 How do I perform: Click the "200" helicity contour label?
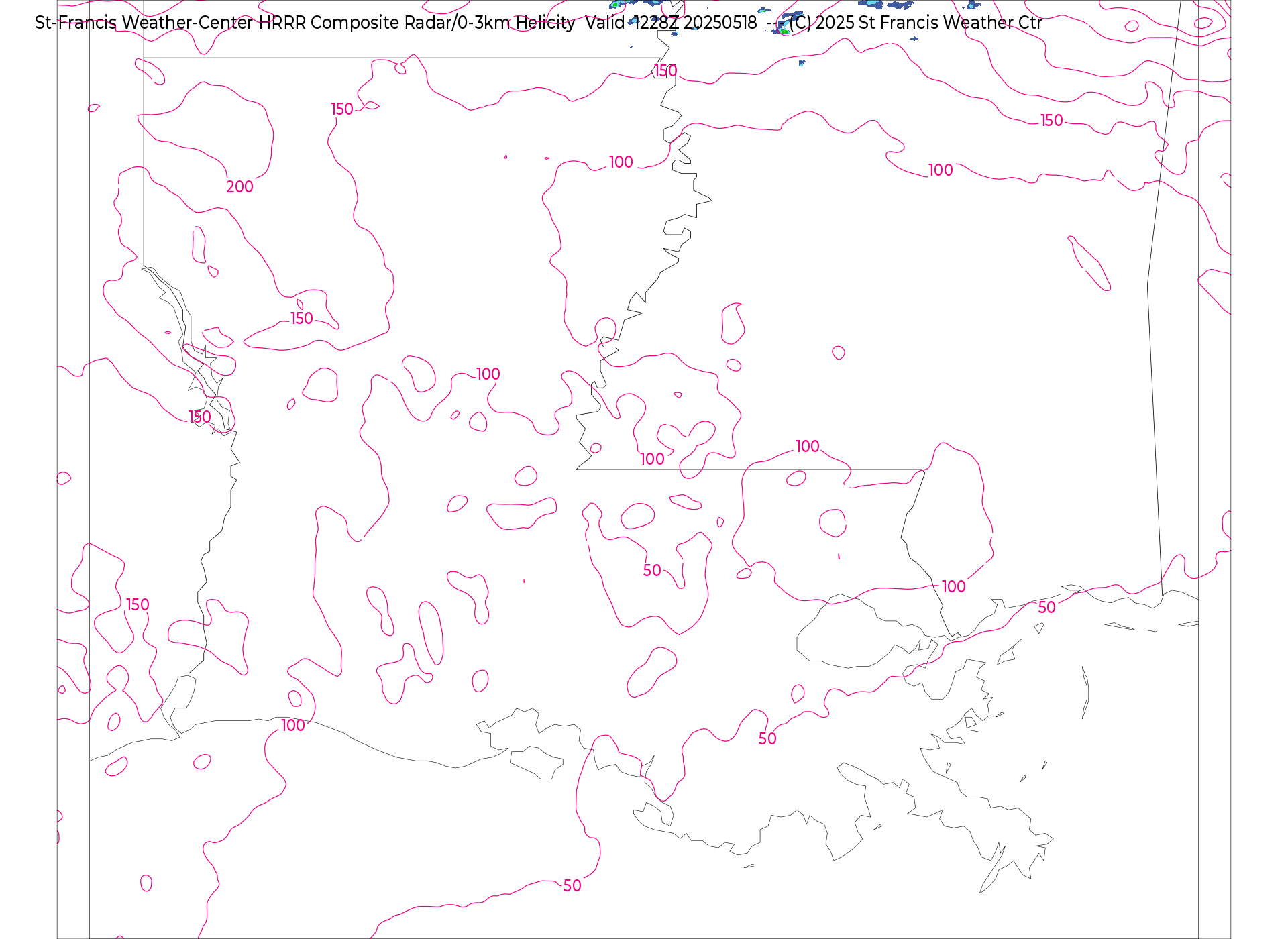click(x=239, y=187)
